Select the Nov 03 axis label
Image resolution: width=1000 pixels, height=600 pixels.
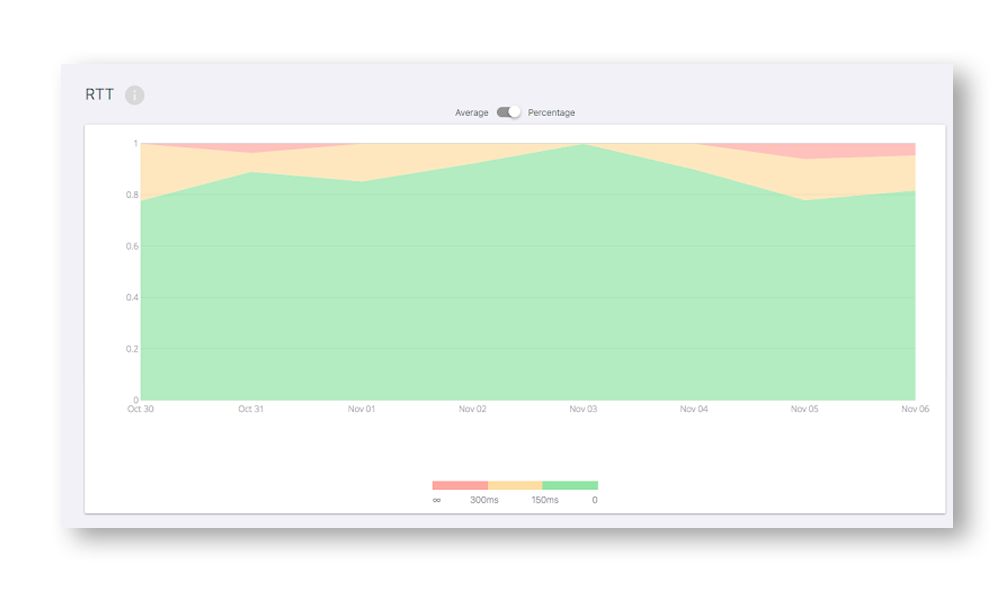point(584,409)
